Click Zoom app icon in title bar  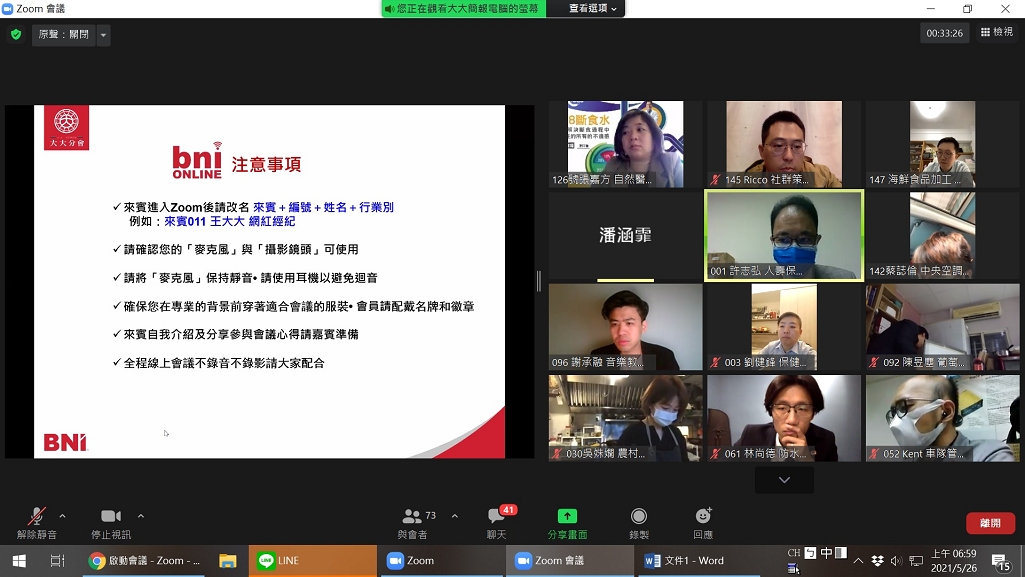[8, 8]
